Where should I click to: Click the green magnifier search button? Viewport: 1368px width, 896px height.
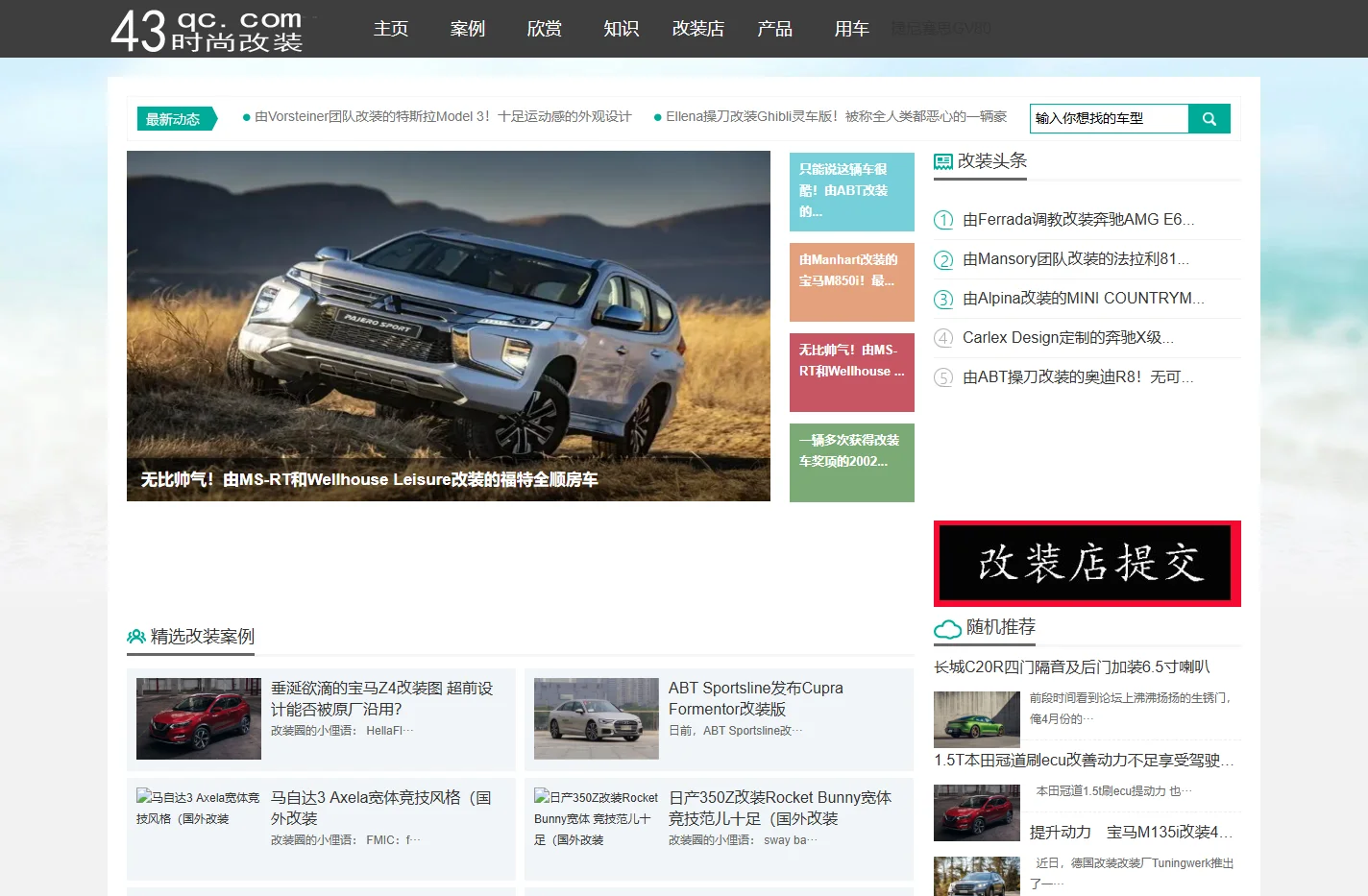[1209, 118]
